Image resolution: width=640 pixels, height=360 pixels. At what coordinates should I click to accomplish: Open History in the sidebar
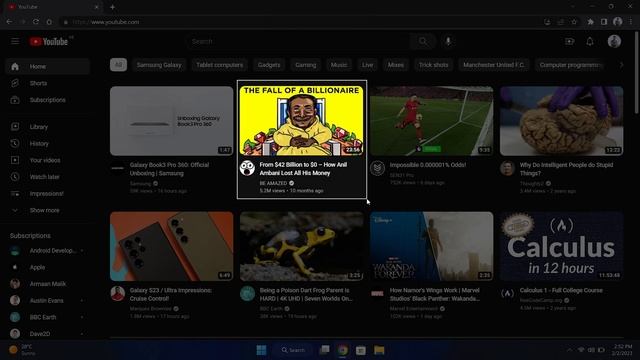(x=48, y=144)
